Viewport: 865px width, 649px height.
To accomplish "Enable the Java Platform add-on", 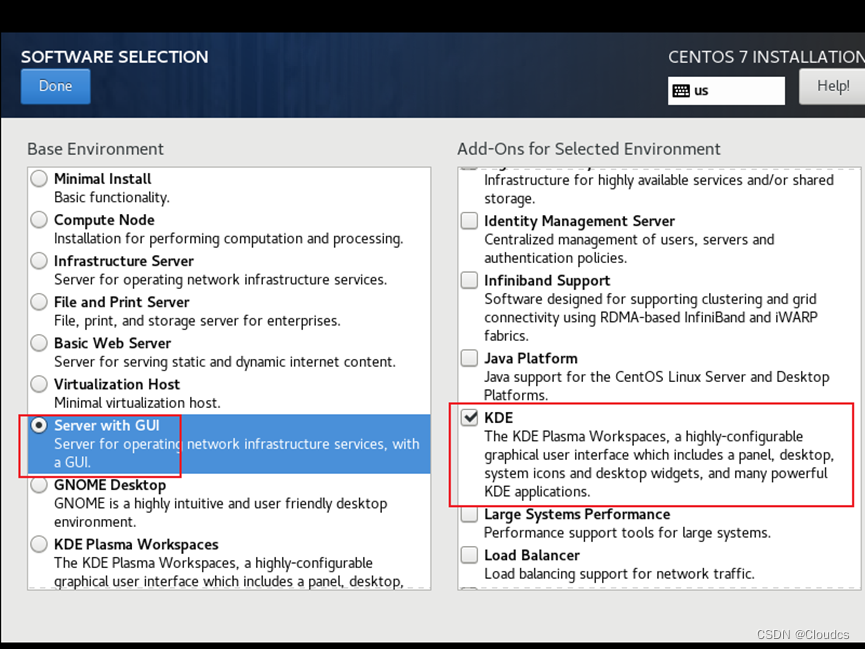I will 468,357.
